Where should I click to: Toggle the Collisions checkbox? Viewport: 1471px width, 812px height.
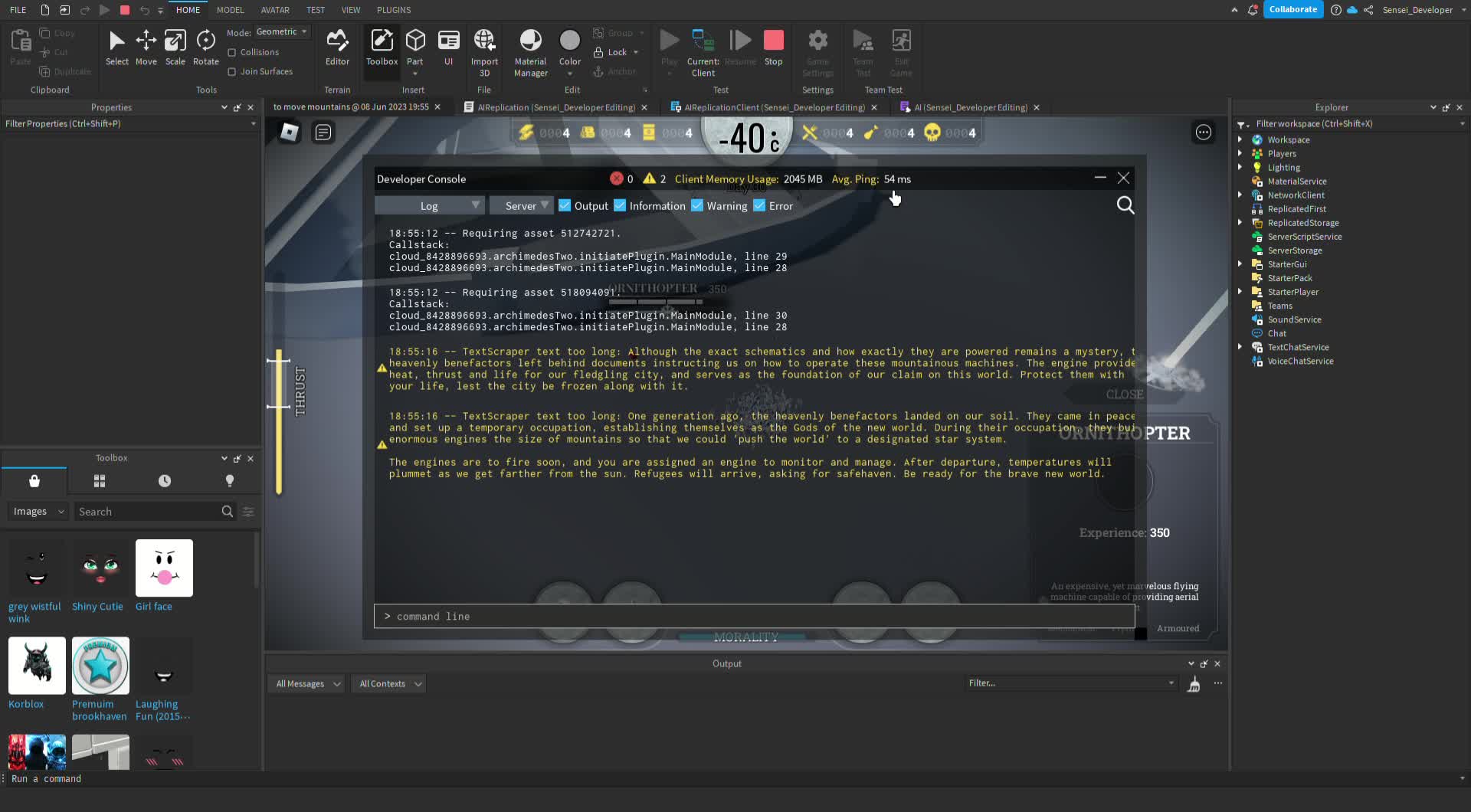232,52
